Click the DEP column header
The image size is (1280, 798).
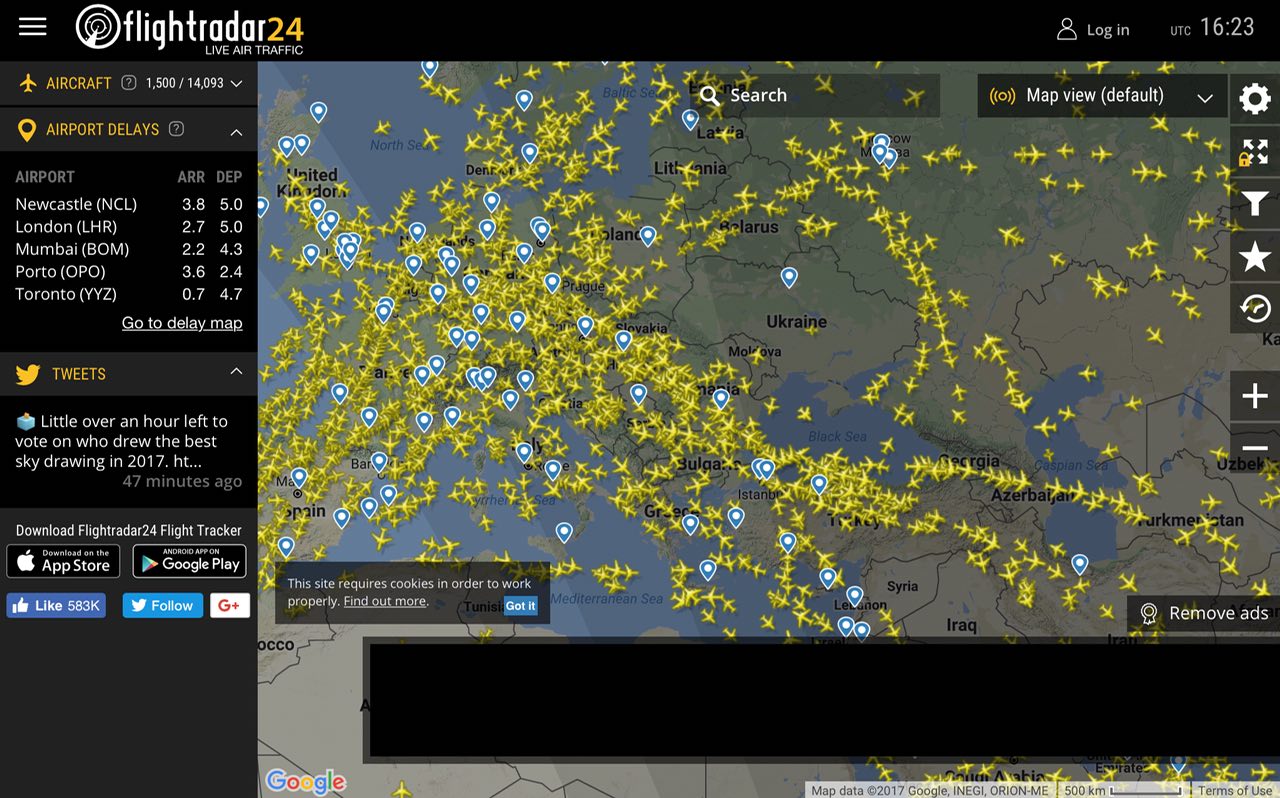click(229, 177)
